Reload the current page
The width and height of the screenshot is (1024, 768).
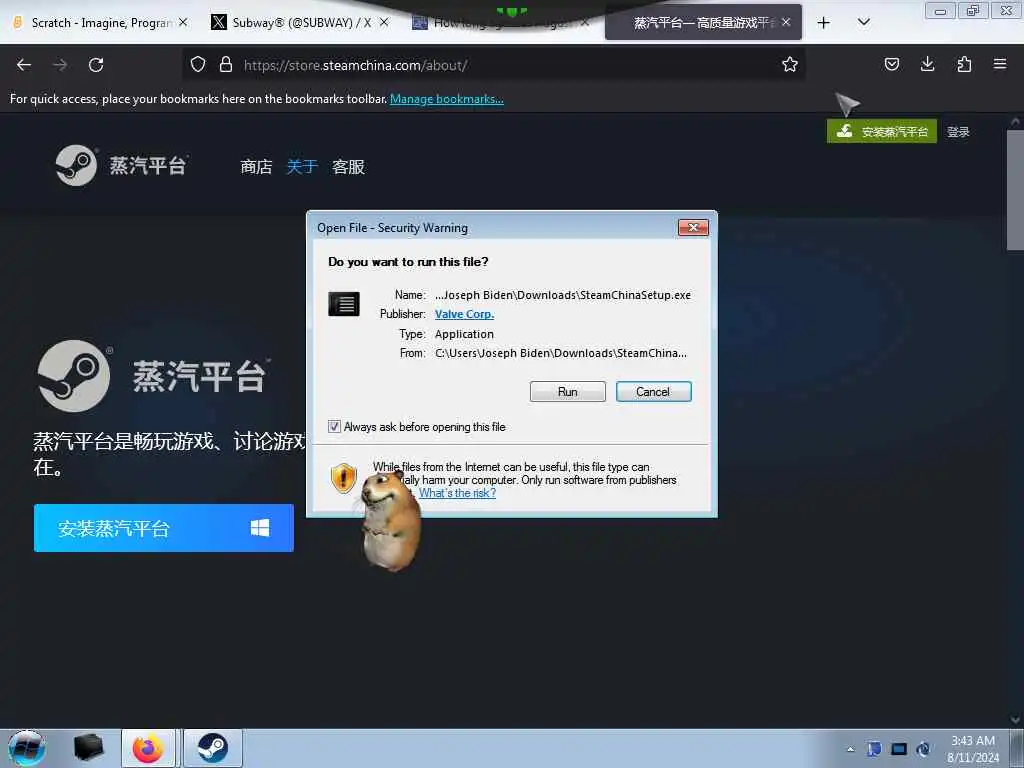coord(96,65)
